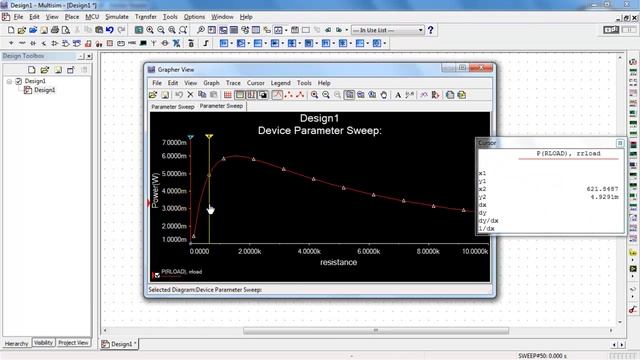Click the add text A icon
Viewport: 640px width, 360px height.
tap(398, 95)
